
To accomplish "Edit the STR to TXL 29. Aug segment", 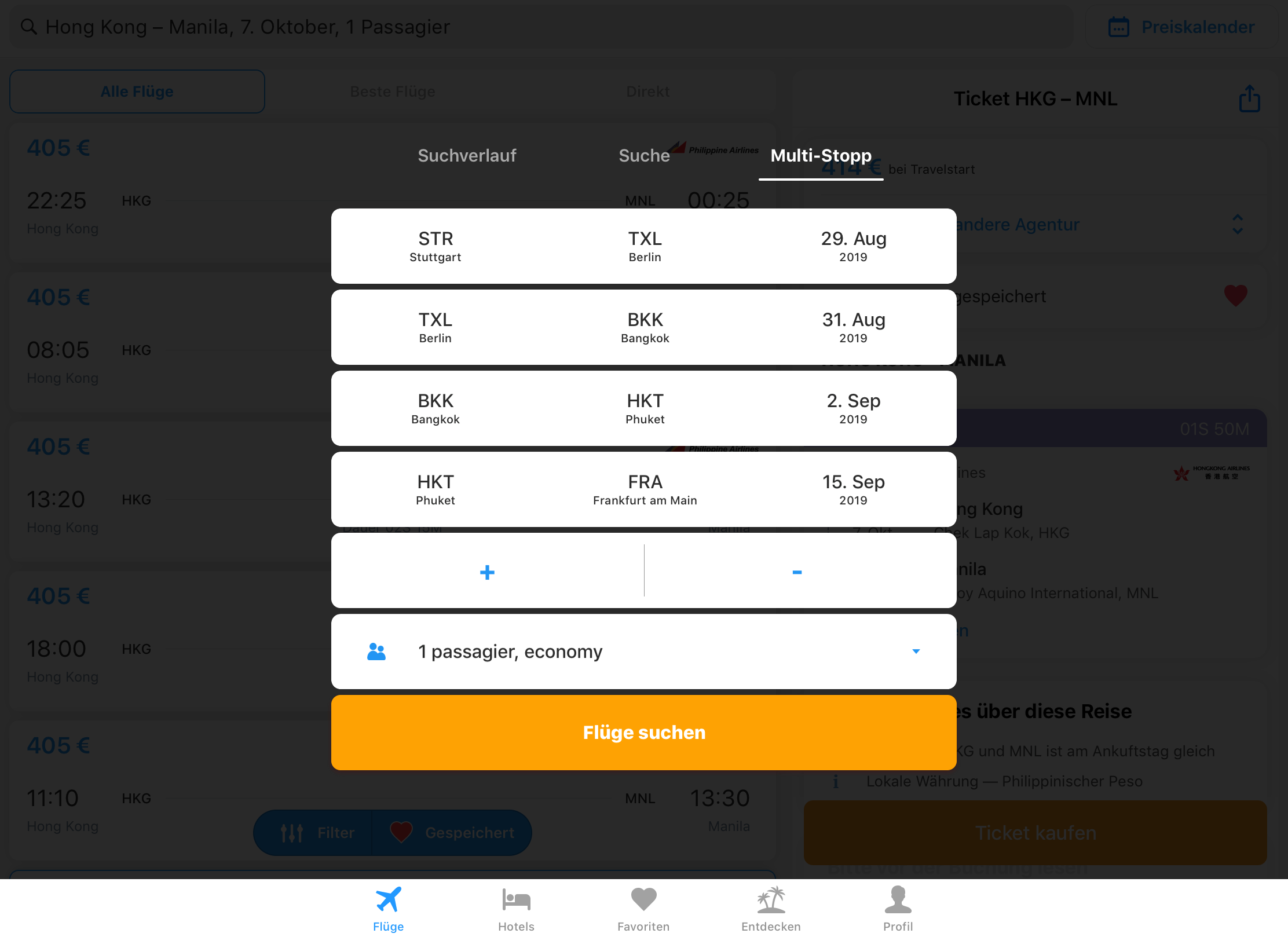I will click(643, 246).
